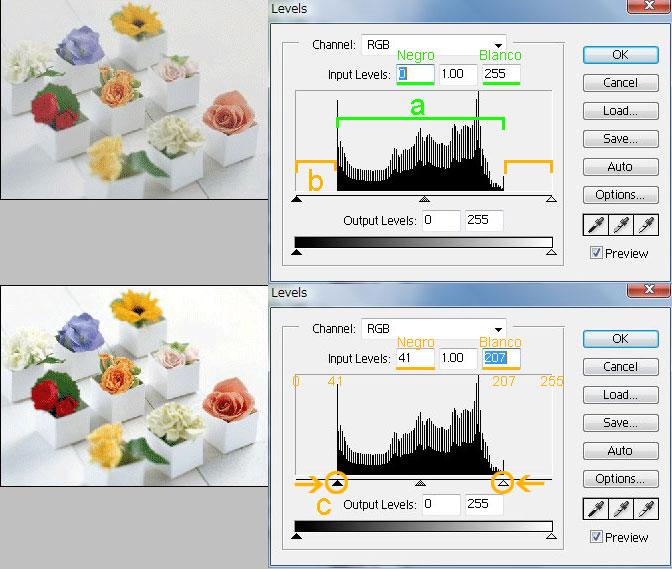Click midtone slider under lower histogram

click(x=420, y=483)
